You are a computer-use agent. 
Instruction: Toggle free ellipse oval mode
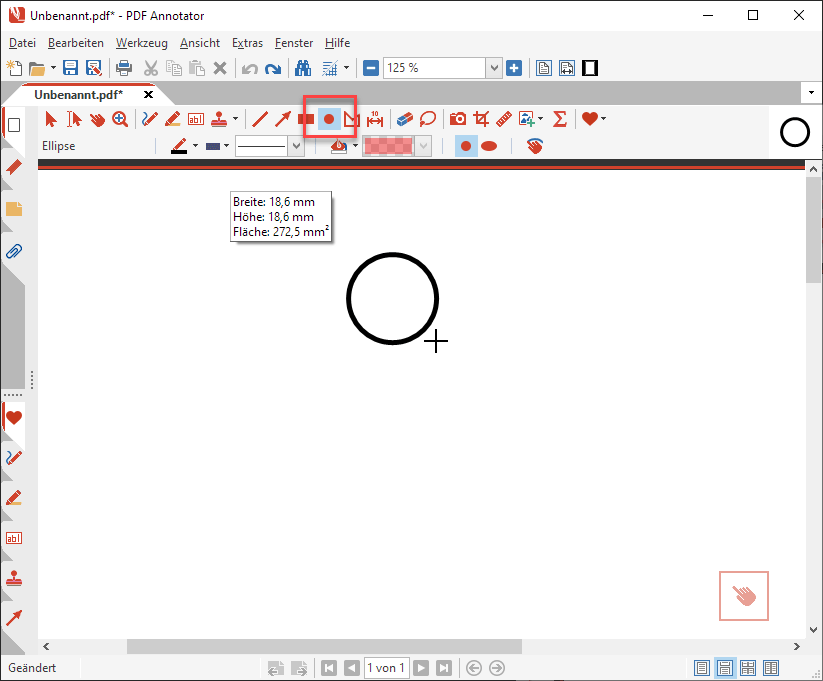point(489,146)
